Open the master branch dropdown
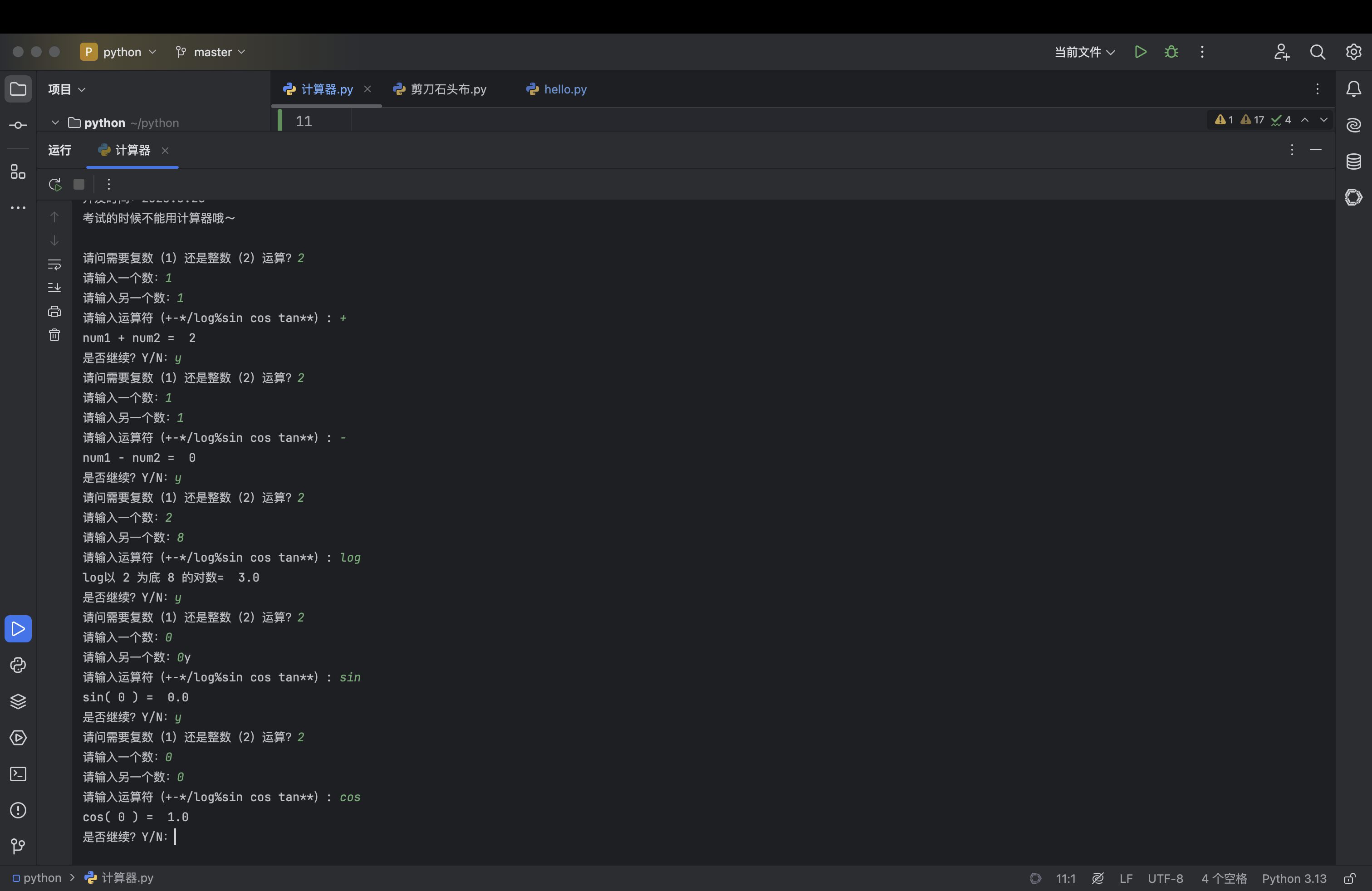Screen dimensions: 1372x891 coord(211,52)
